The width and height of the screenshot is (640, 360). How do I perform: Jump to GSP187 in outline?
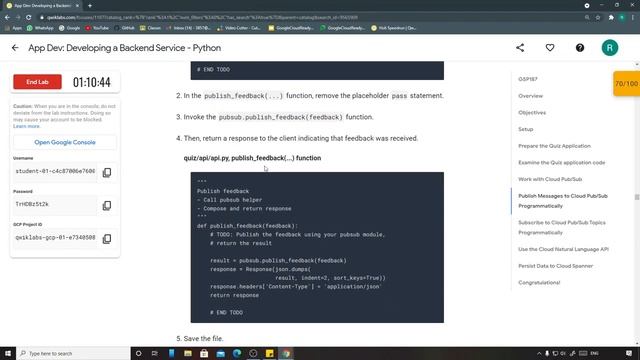pyautogui.click(x=528, y=79)
